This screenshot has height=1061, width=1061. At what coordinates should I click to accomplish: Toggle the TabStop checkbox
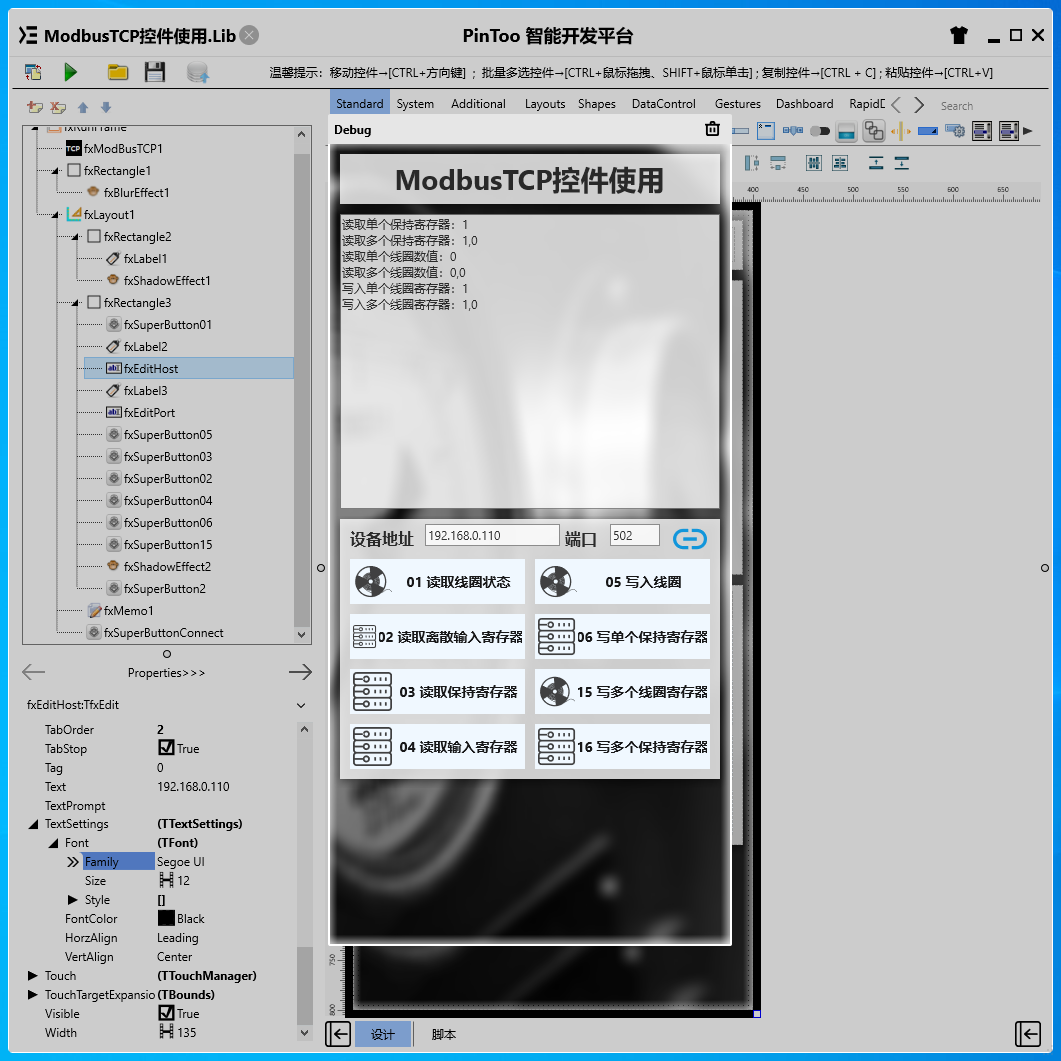coord(166,748)
